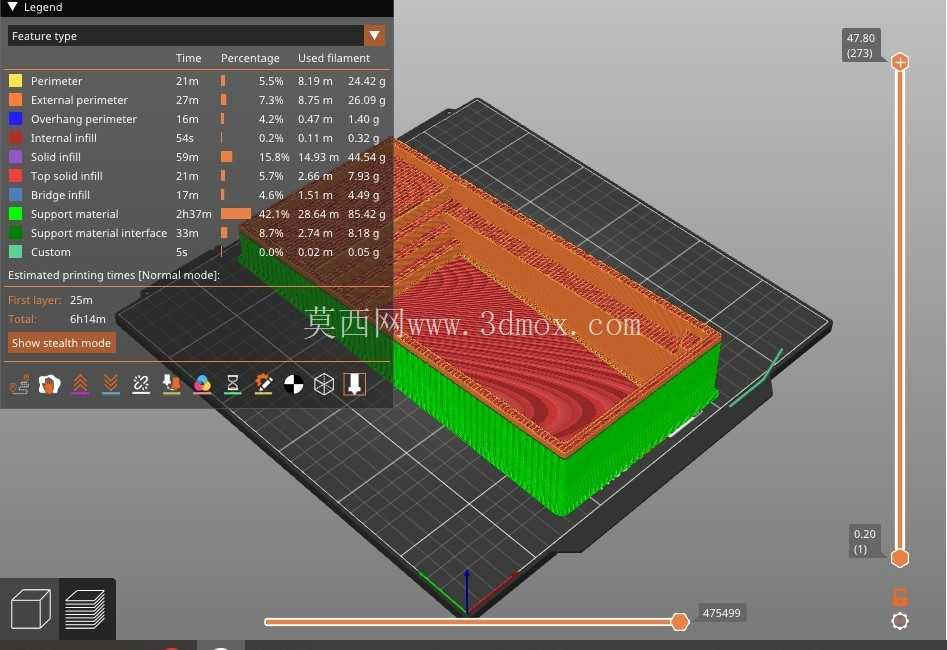Click the 475499 move count label
Viewport: 947px width, 650px height.
(721, 613)
